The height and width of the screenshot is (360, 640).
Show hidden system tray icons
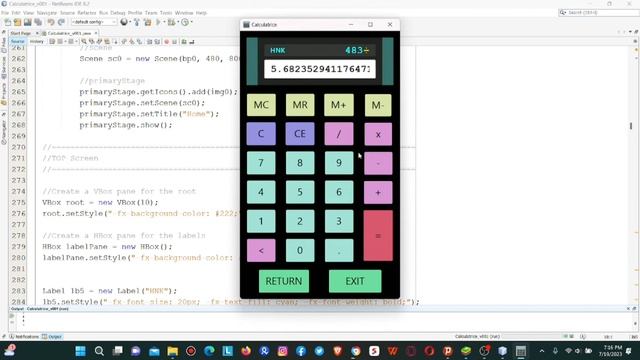pos(542,351)
